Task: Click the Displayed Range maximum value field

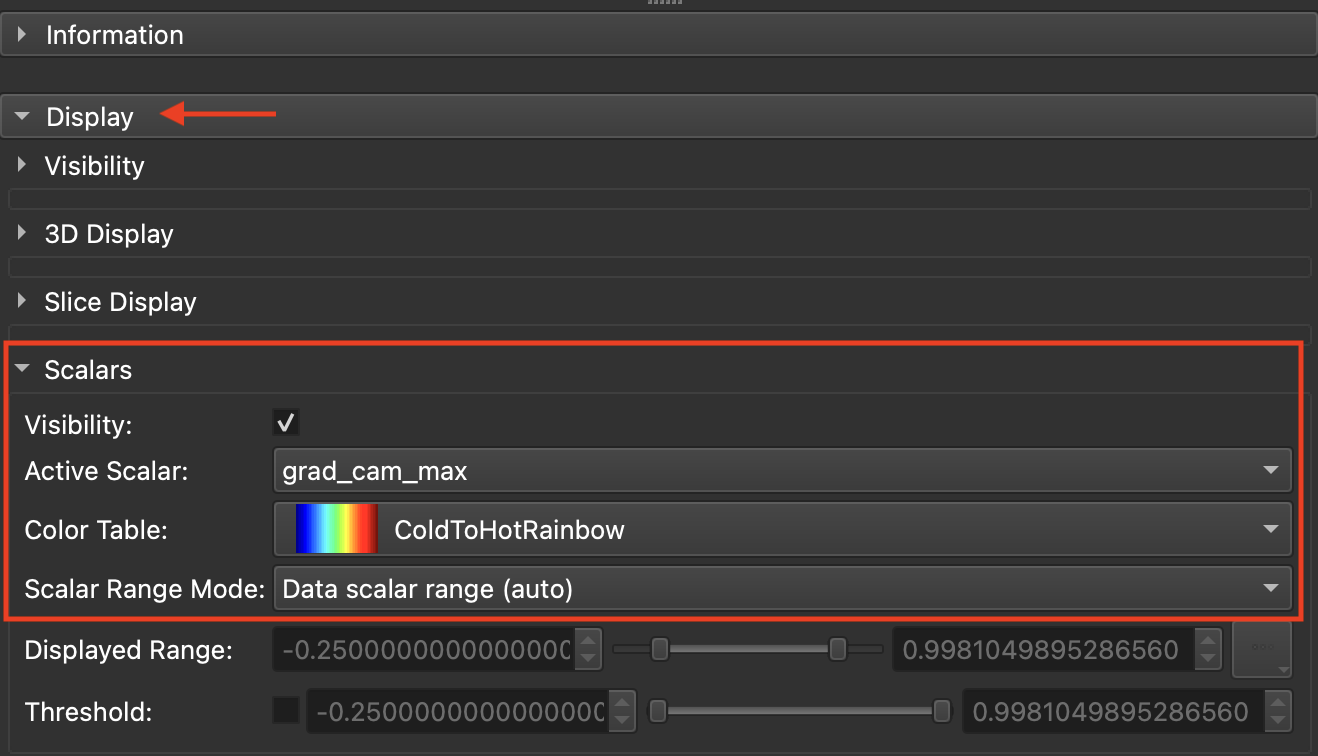Action: click(1042, 651)
